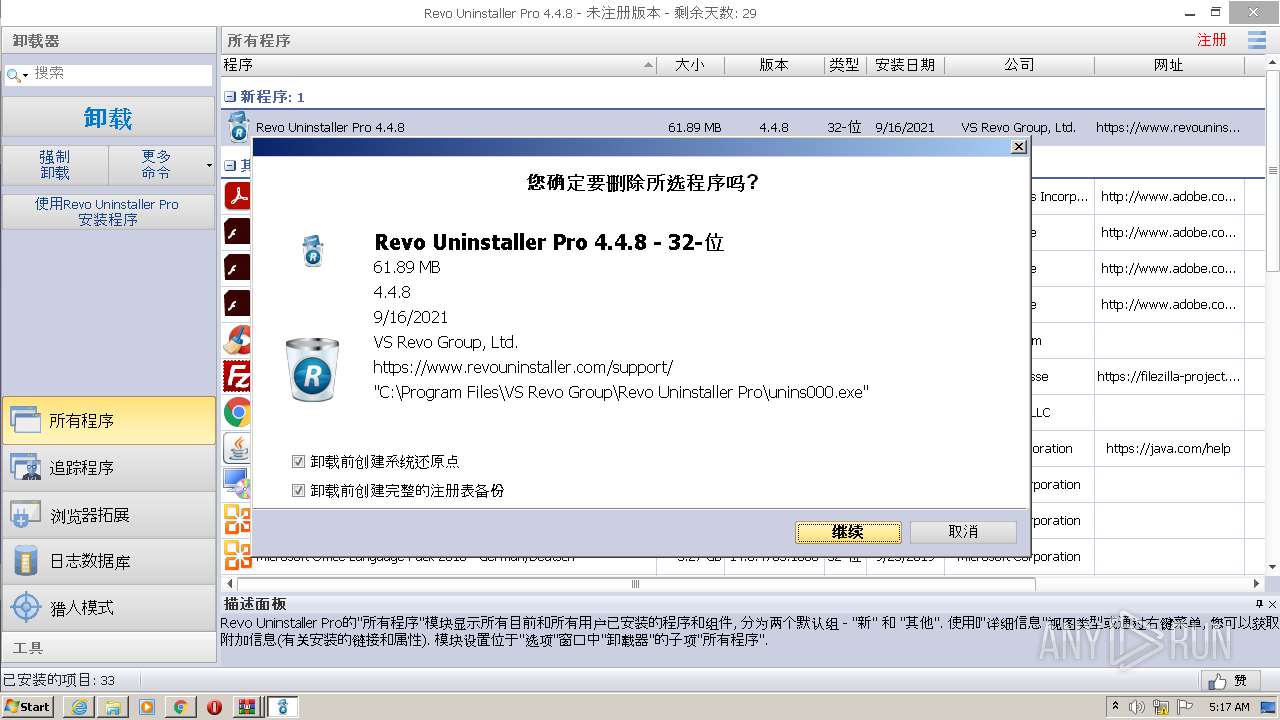
Task: Close the confirmation dialog with X
Action: point(1018,147)
